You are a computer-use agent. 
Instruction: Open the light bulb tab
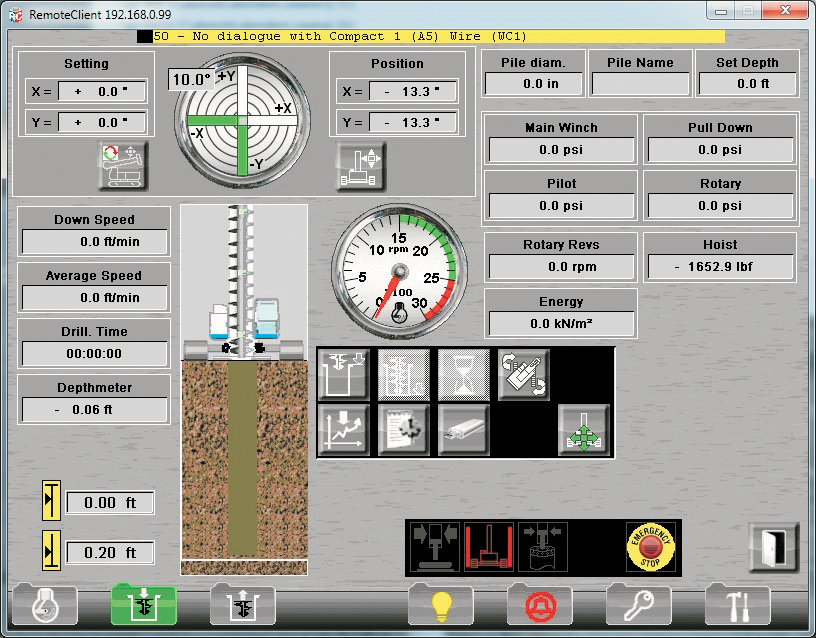pos(441,607)
